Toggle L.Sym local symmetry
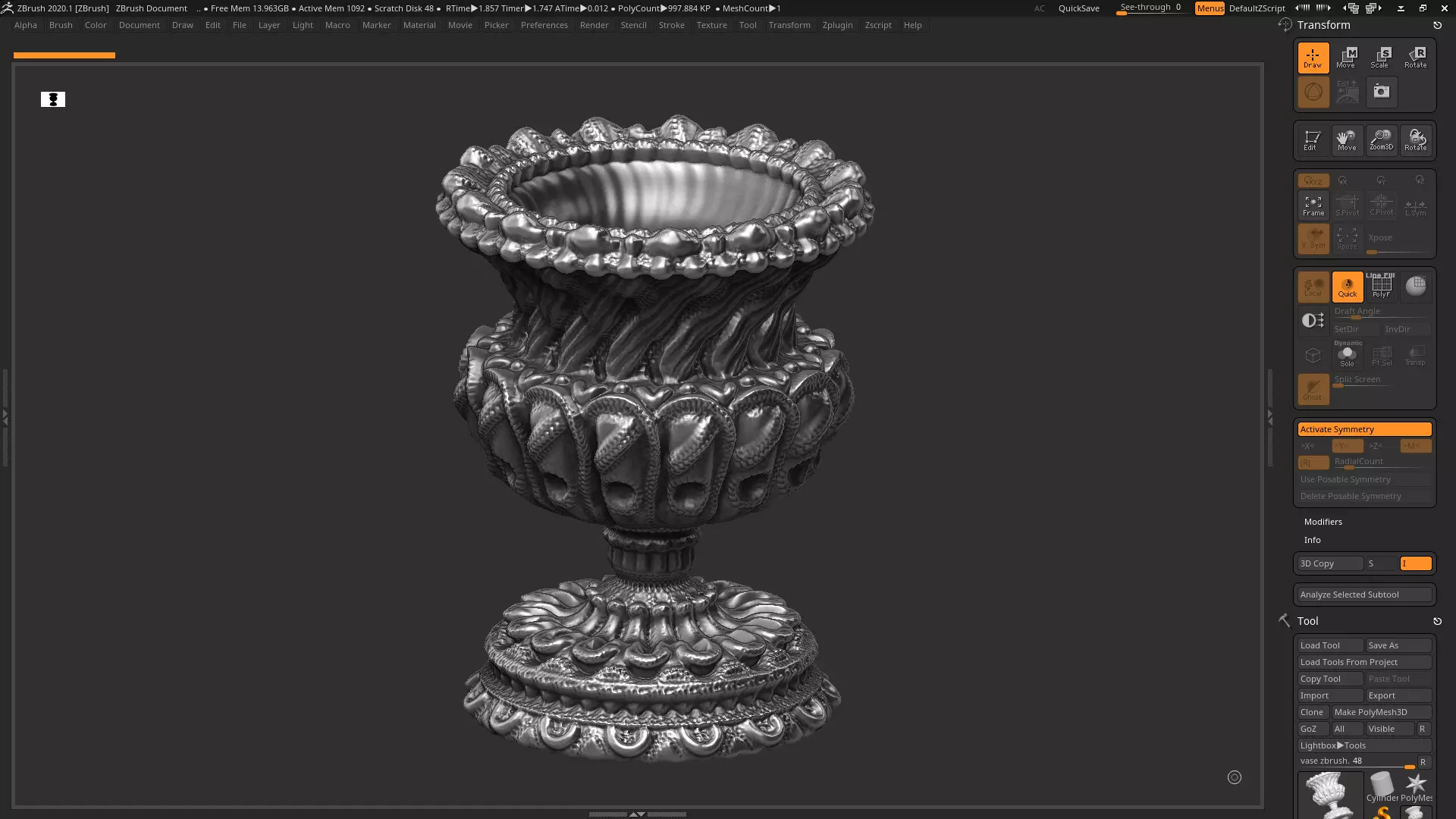The width and height of the screenshot is (1456, 819). tap(1416, 206)
